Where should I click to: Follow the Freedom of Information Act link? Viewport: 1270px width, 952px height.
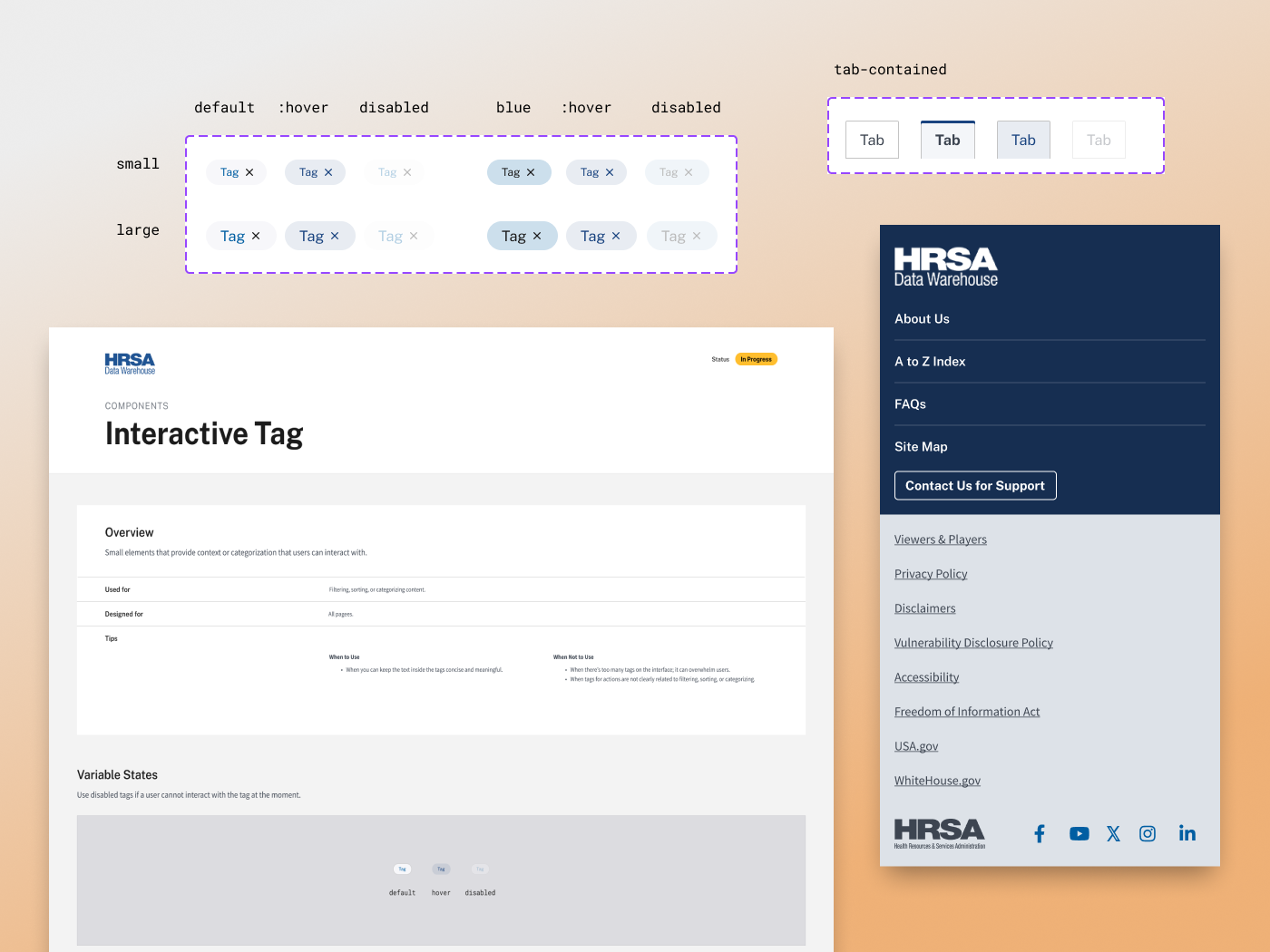coord(967,712)
